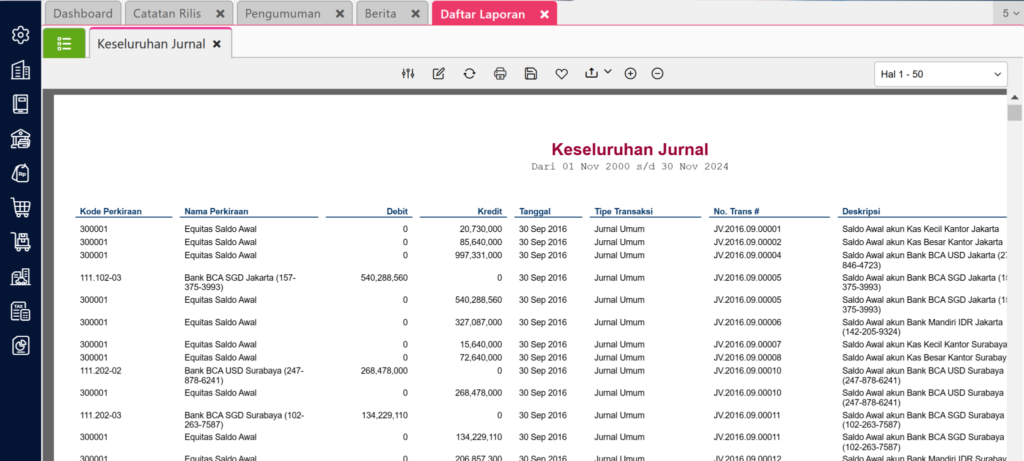
Task: Click transaction number JV.2016.09.00004
Action: (747, 255)
